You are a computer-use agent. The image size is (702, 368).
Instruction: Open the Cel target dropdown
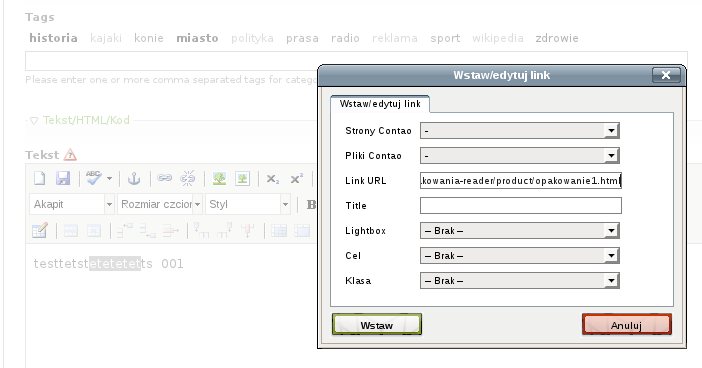click(520, 256)
